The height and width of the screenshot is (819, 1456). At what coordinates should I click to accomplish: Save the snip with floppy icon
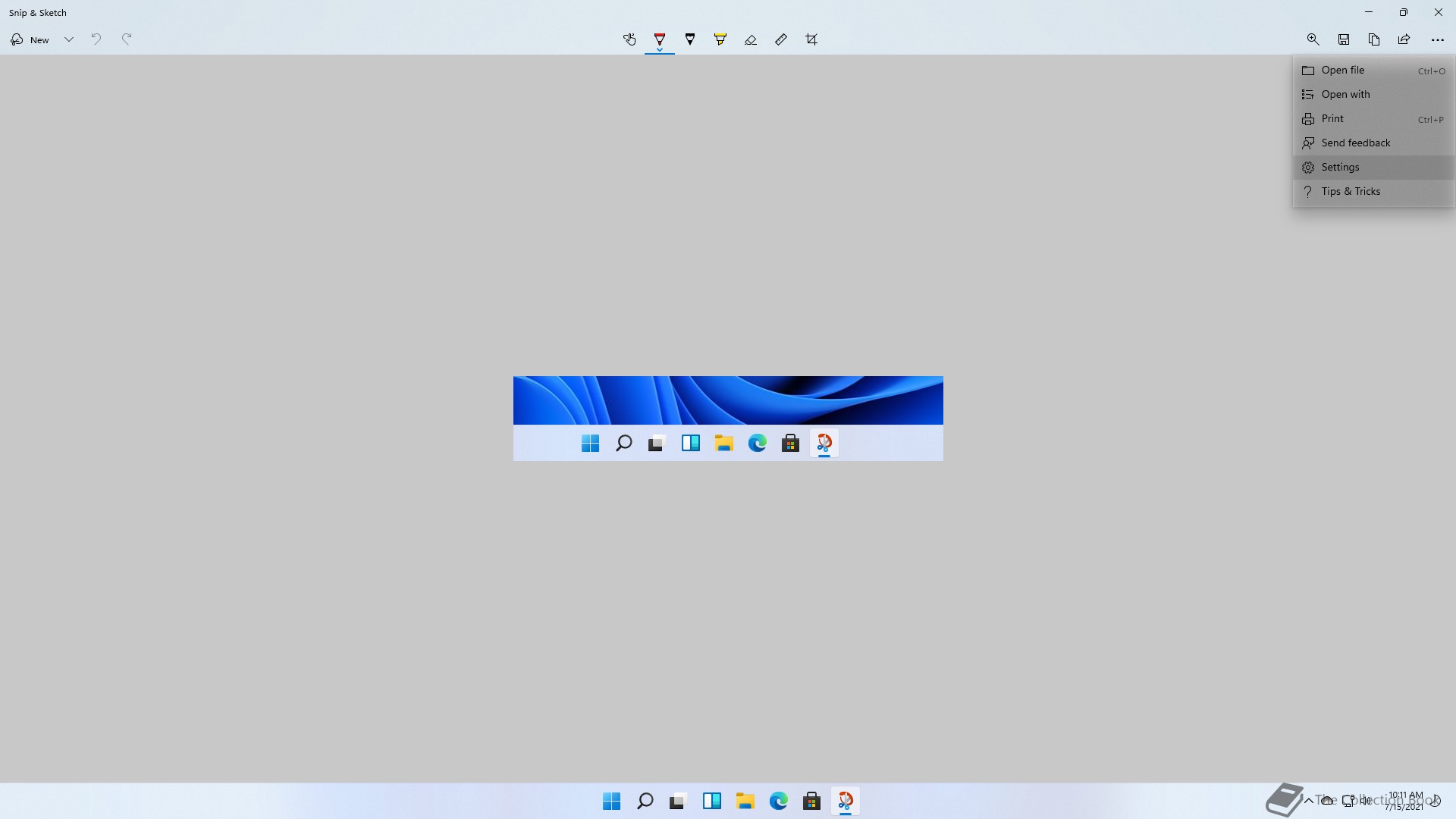1344,39
